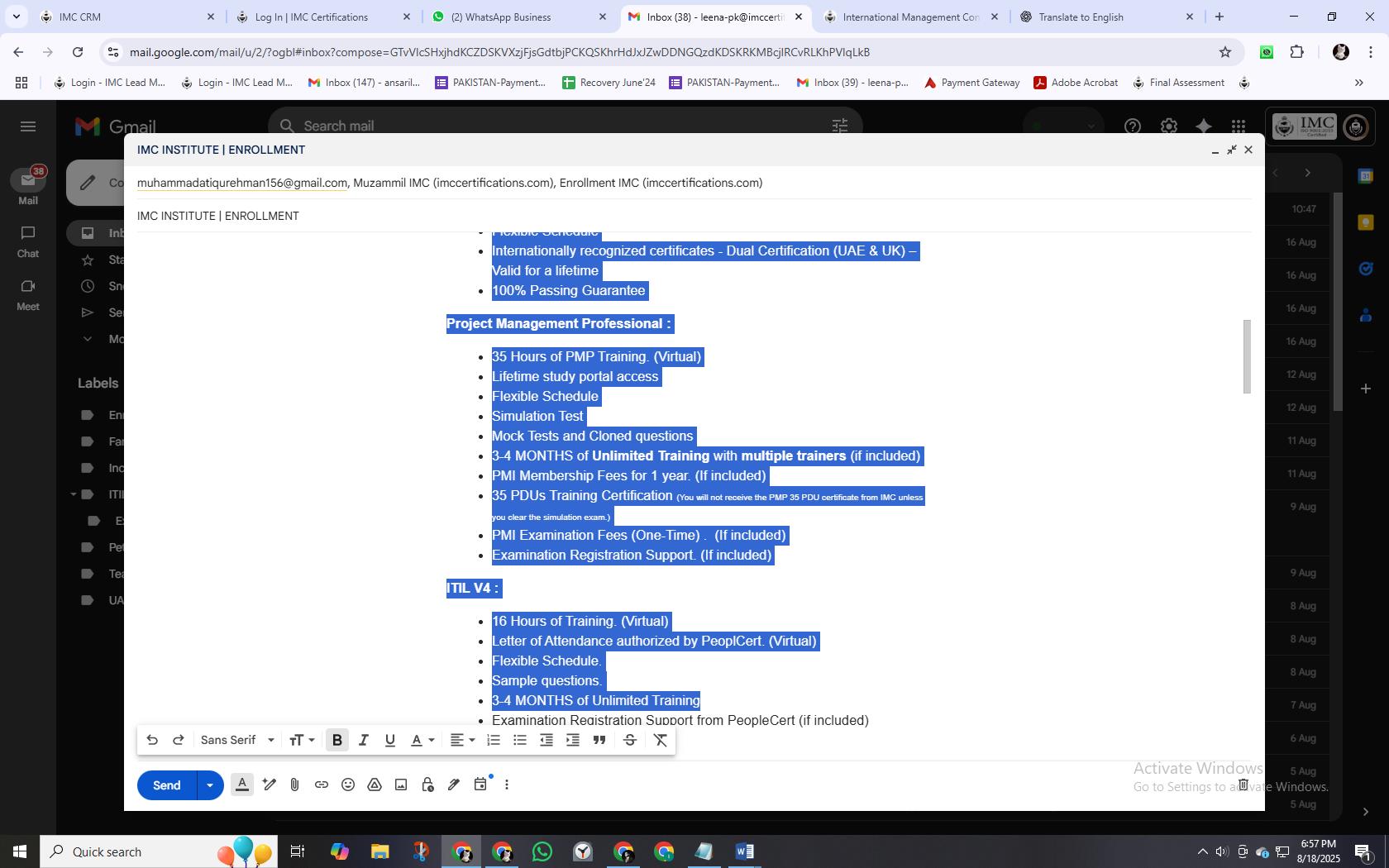Send the email
This screenshot has width=1389, height=868.
point(167,785)
